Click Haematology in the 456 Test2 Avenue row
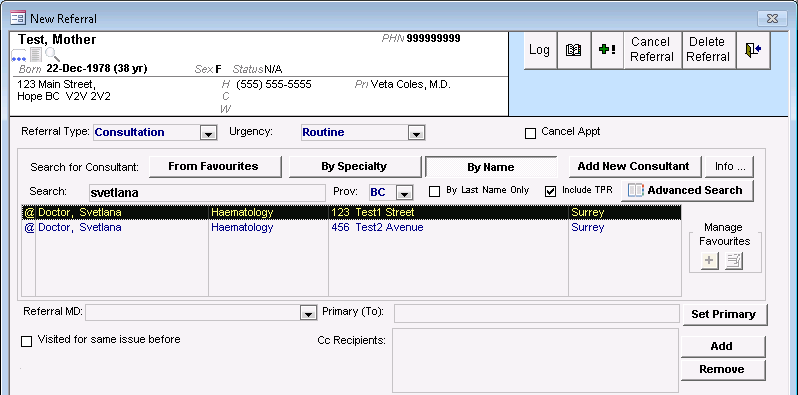Screen dimensions: 798x395 click(x=242, y=227)
